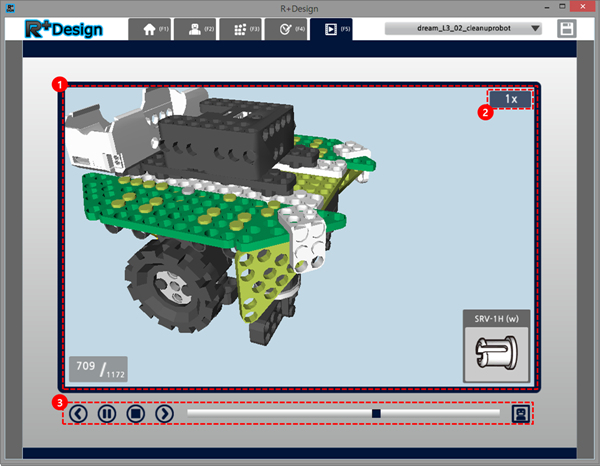The height and width of the screenshot is (466, 600).
Task: Click the 709/1172 step counter
Action: [x=97, y=369]
